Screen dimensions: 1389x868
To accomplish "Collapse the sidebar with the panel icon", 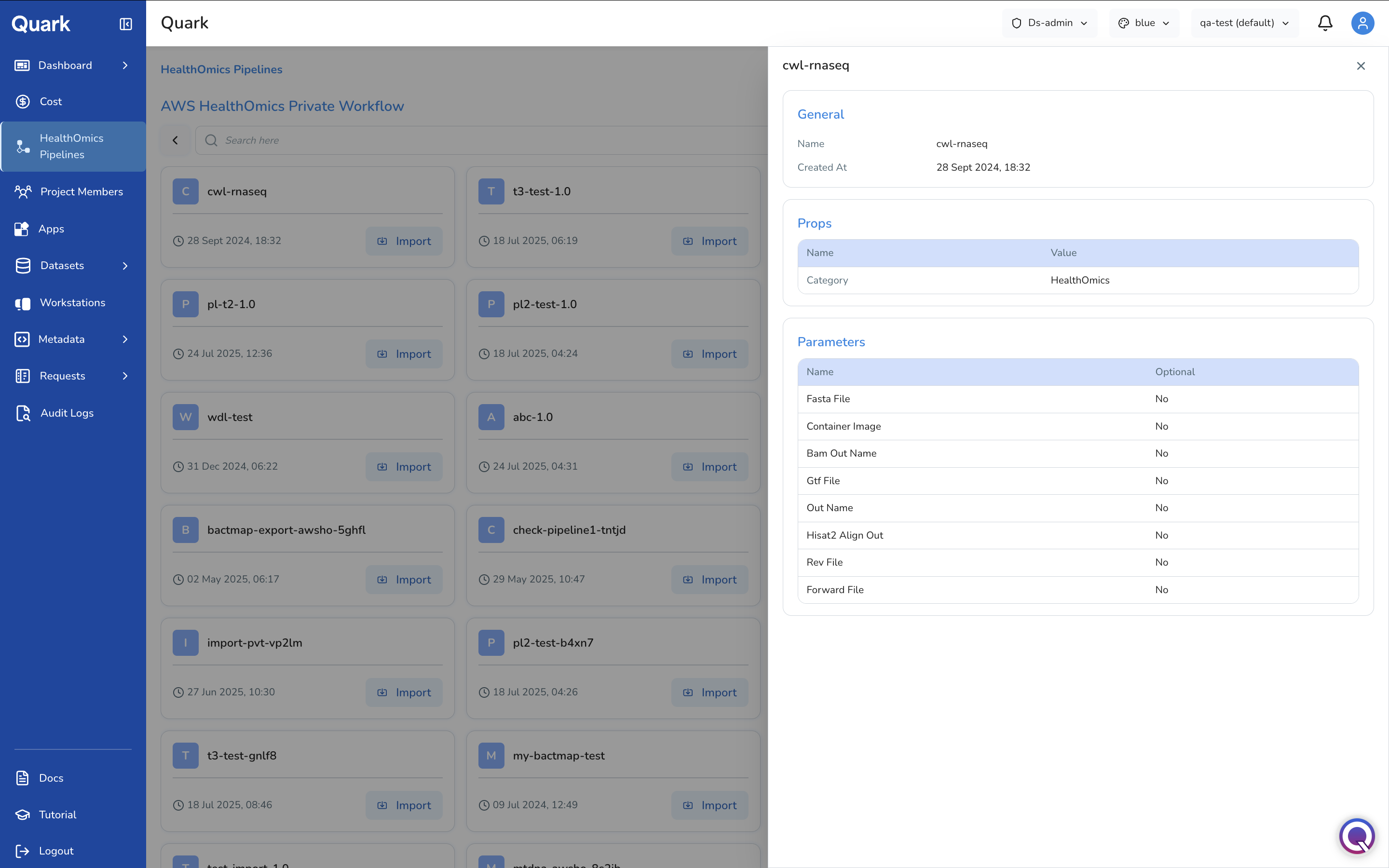I will click(126, 24).
